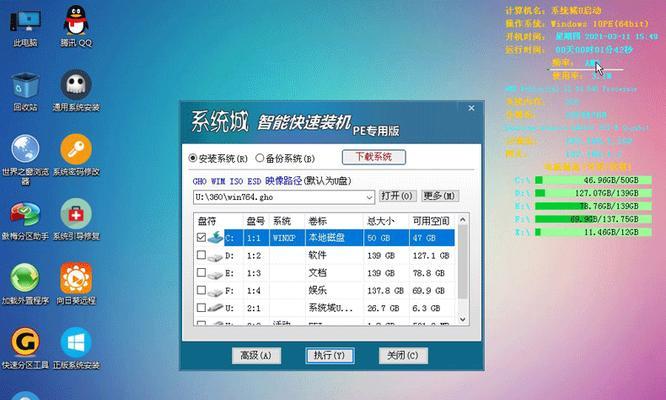Launch 向日葵远程 remote icon
This screenshot has width=666, height=400.
pos(76,284)
